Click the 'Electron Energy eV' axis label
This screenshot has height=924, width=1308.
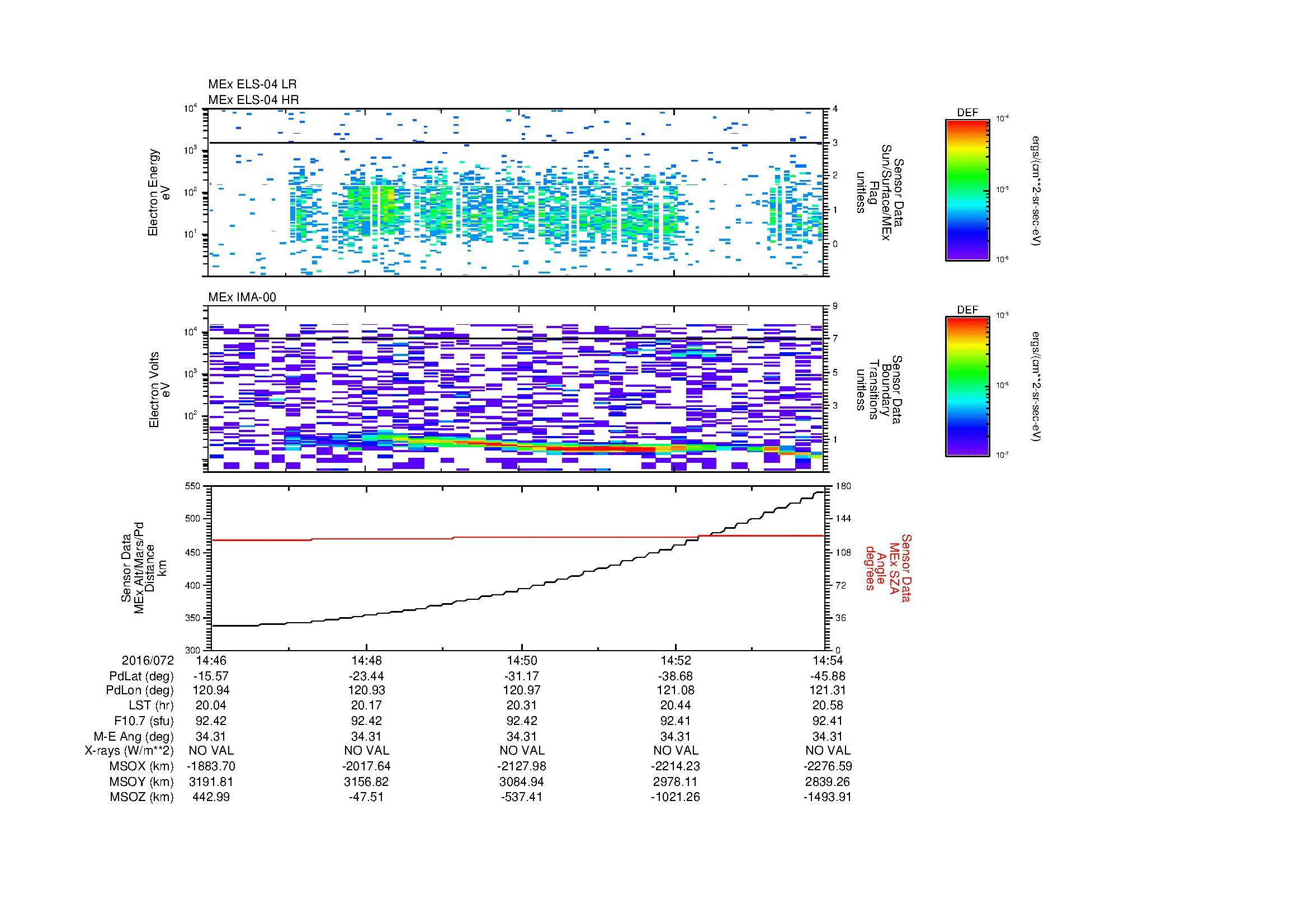click(x=159, y=192)
